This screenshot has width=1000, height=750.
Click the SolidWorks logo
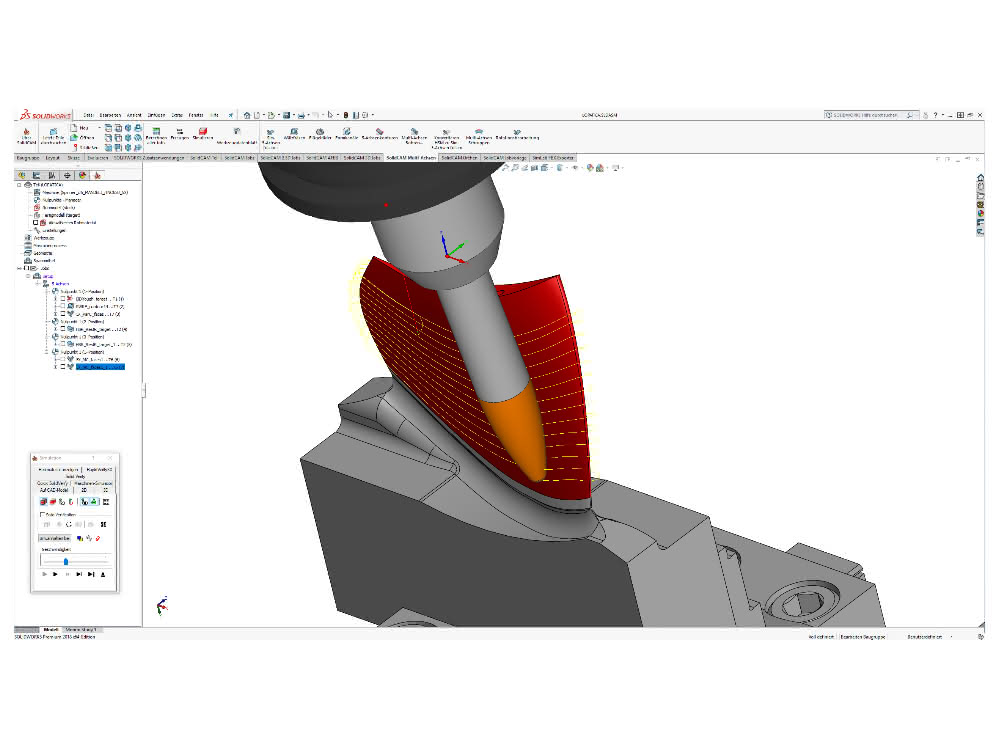45,115
